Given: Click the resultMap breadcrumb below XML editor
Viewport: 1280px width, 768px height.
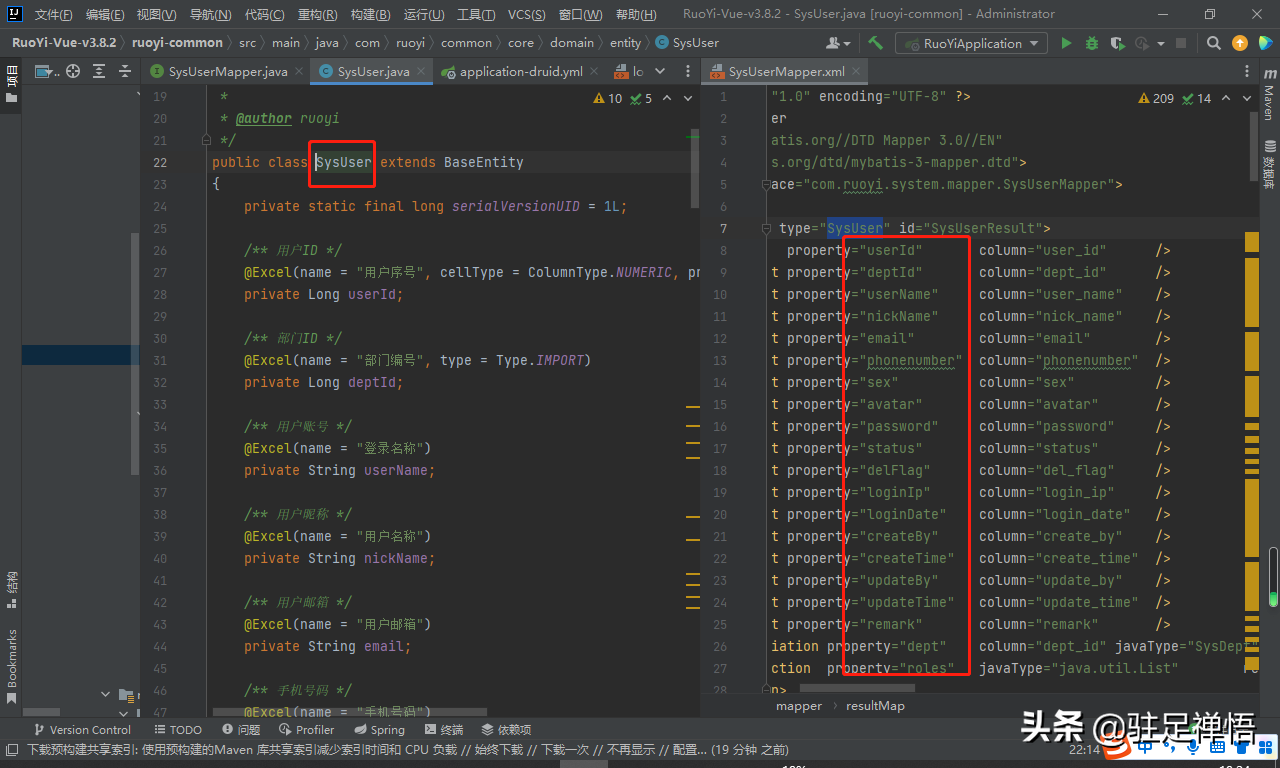Looking at the screenshot, I should coord(875,706).
